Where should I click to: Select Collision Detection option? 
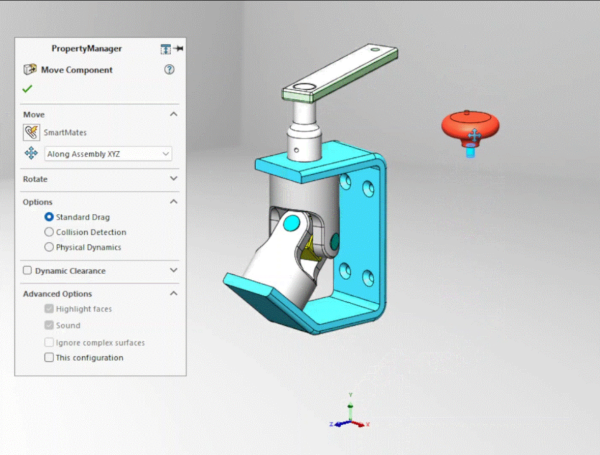coord(49,232)
